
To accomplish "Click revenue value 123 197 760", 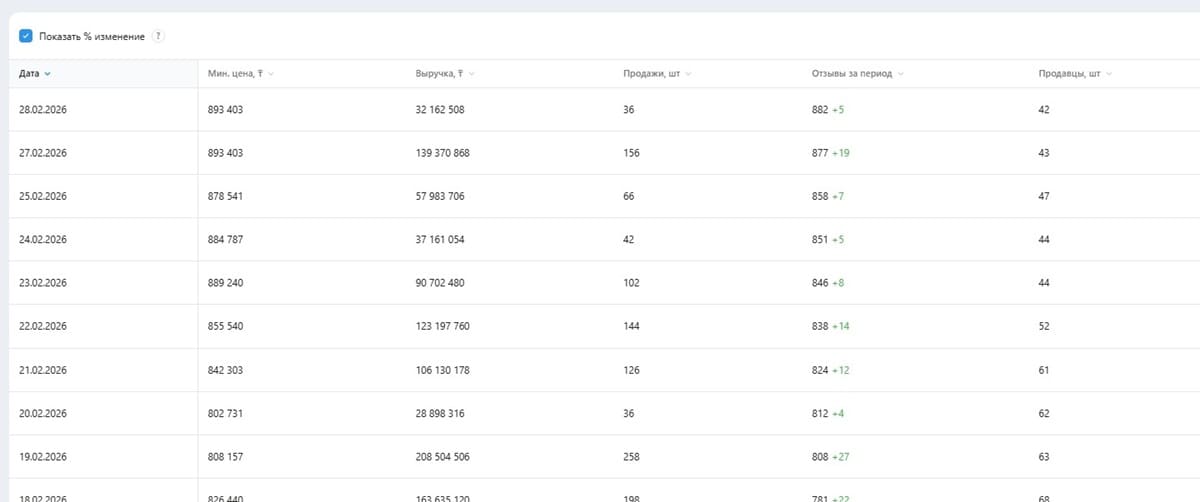I will click(x=443, y=327).
